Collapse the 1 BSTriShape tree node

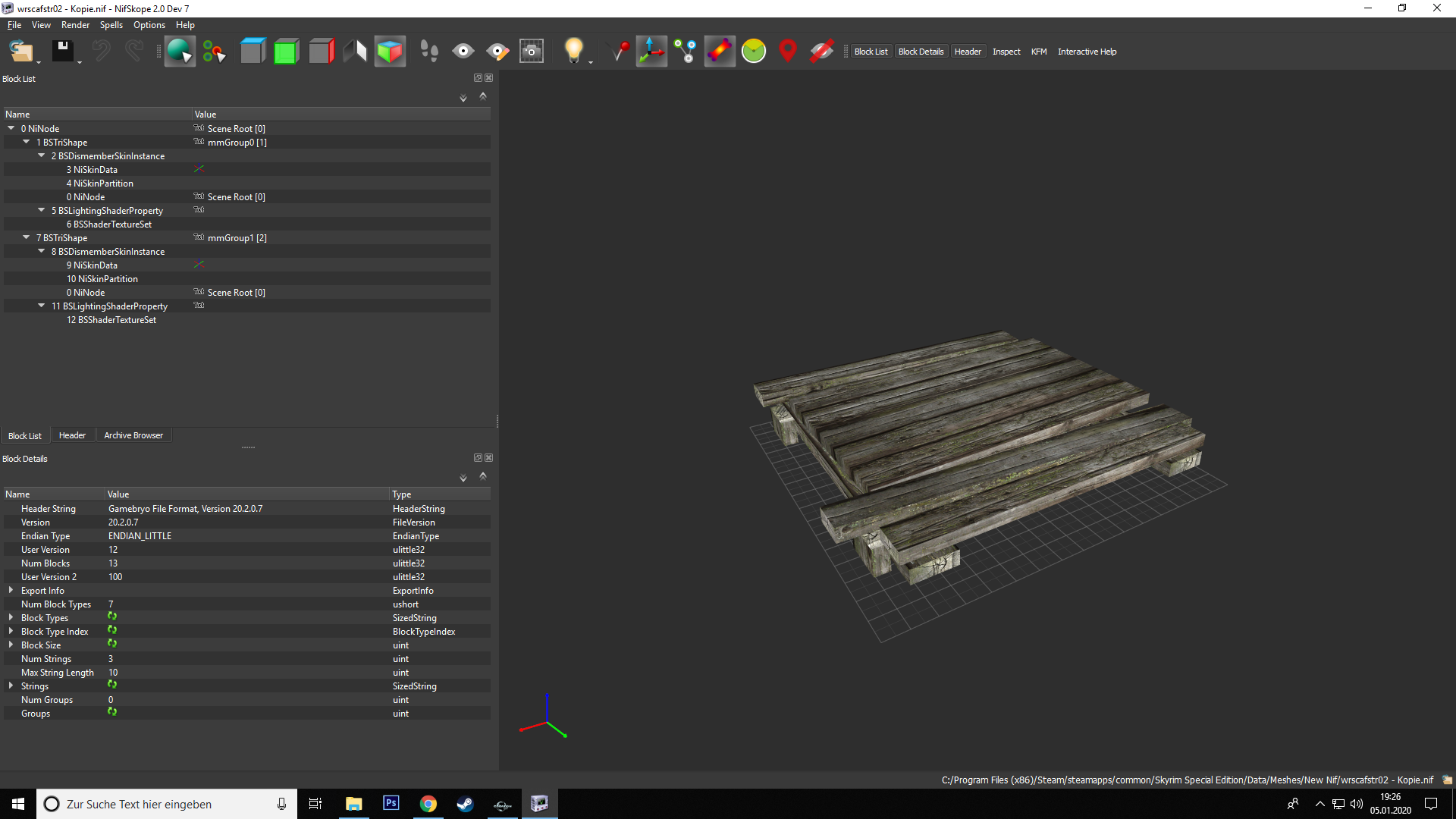coord(27,142)
